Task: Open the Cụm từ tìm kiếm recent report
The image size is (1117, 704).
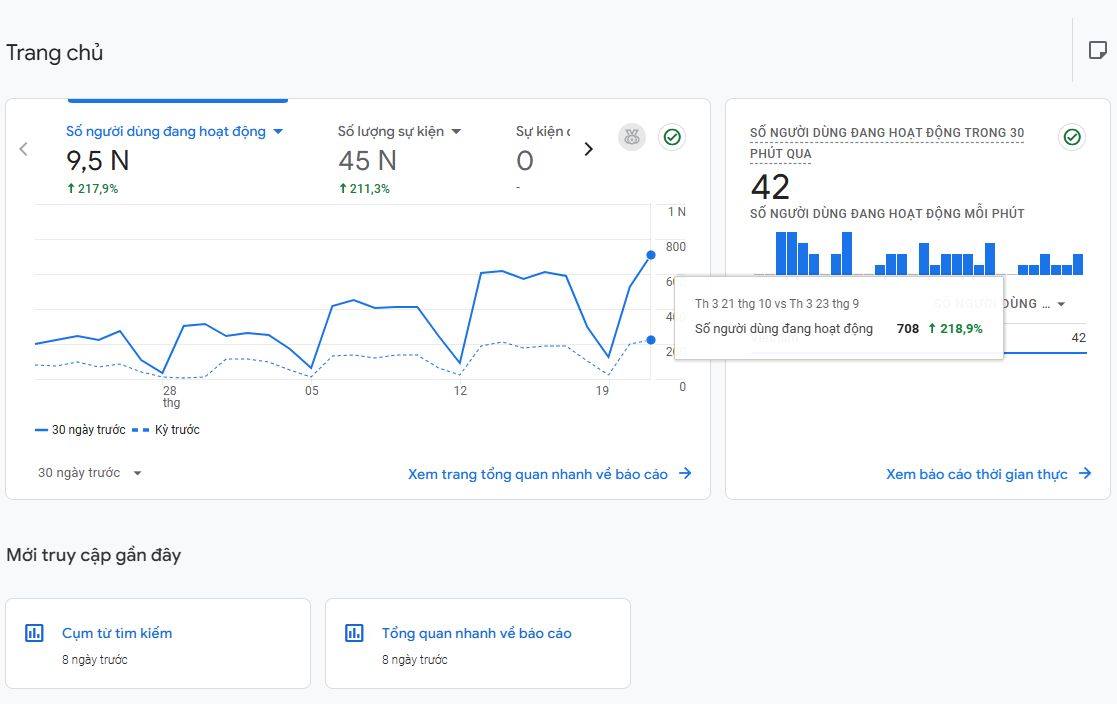Action: pos(117,633)
